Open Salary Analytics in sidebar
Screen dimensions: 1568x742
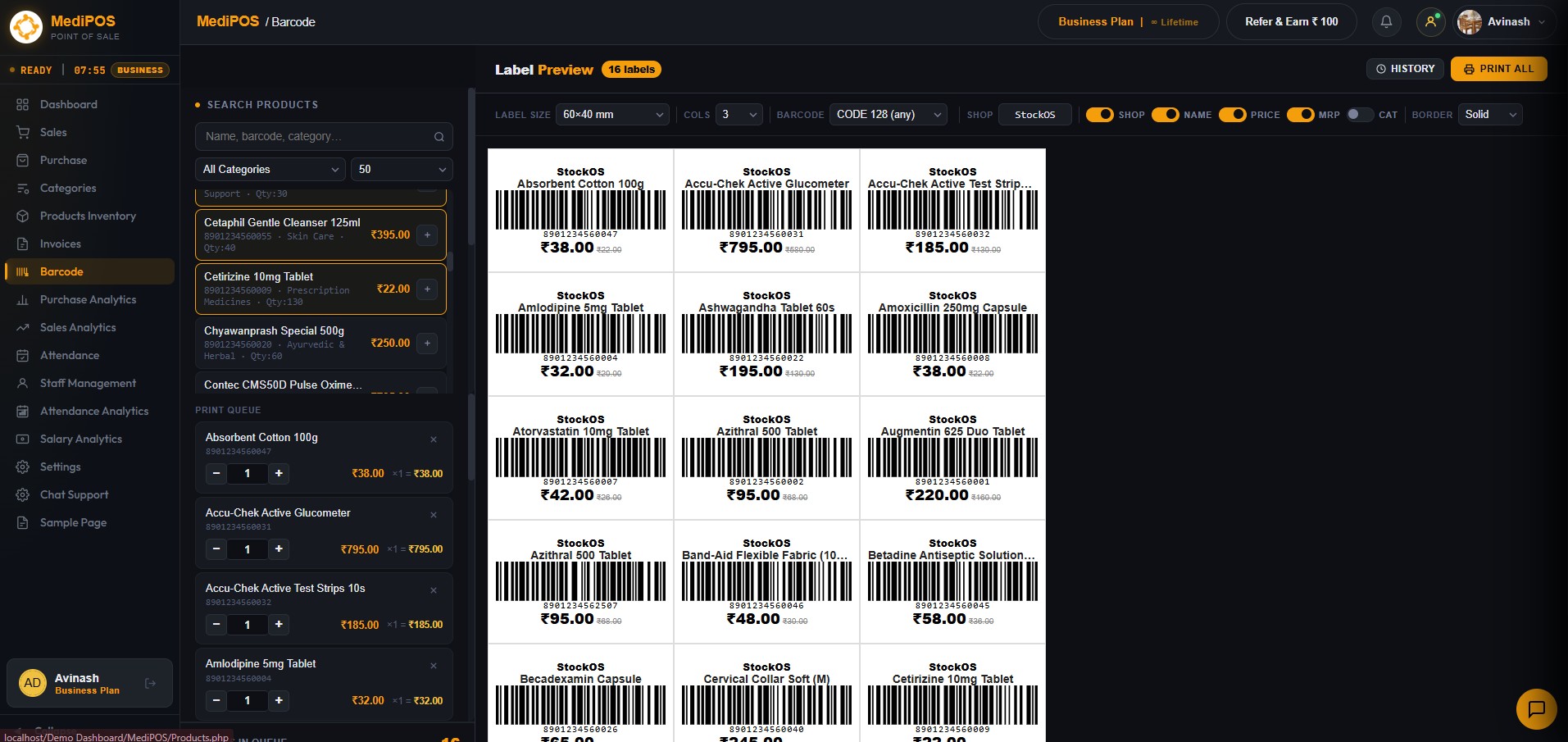[90, 439]
